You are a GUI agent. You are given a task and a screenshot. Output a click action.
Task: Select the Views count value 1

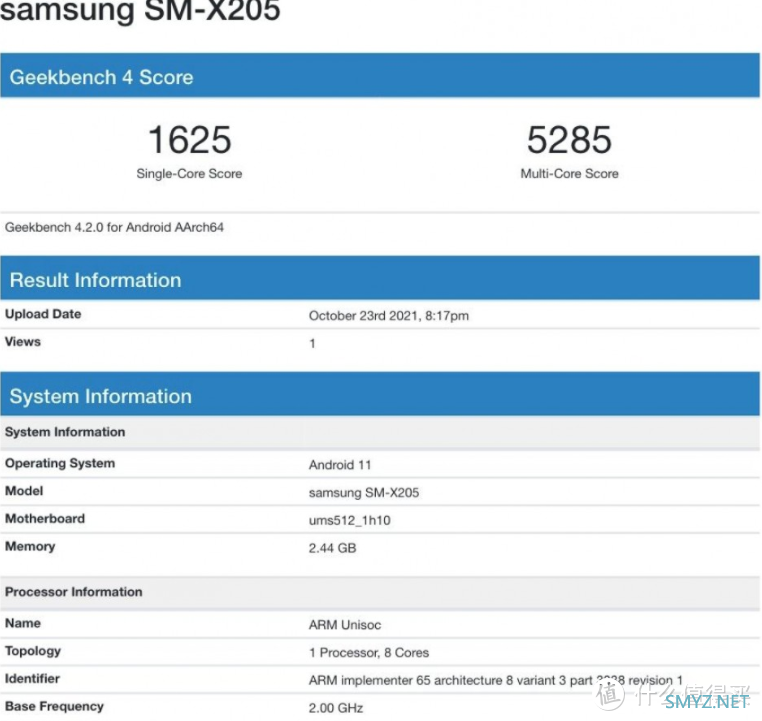coord(312,343)
